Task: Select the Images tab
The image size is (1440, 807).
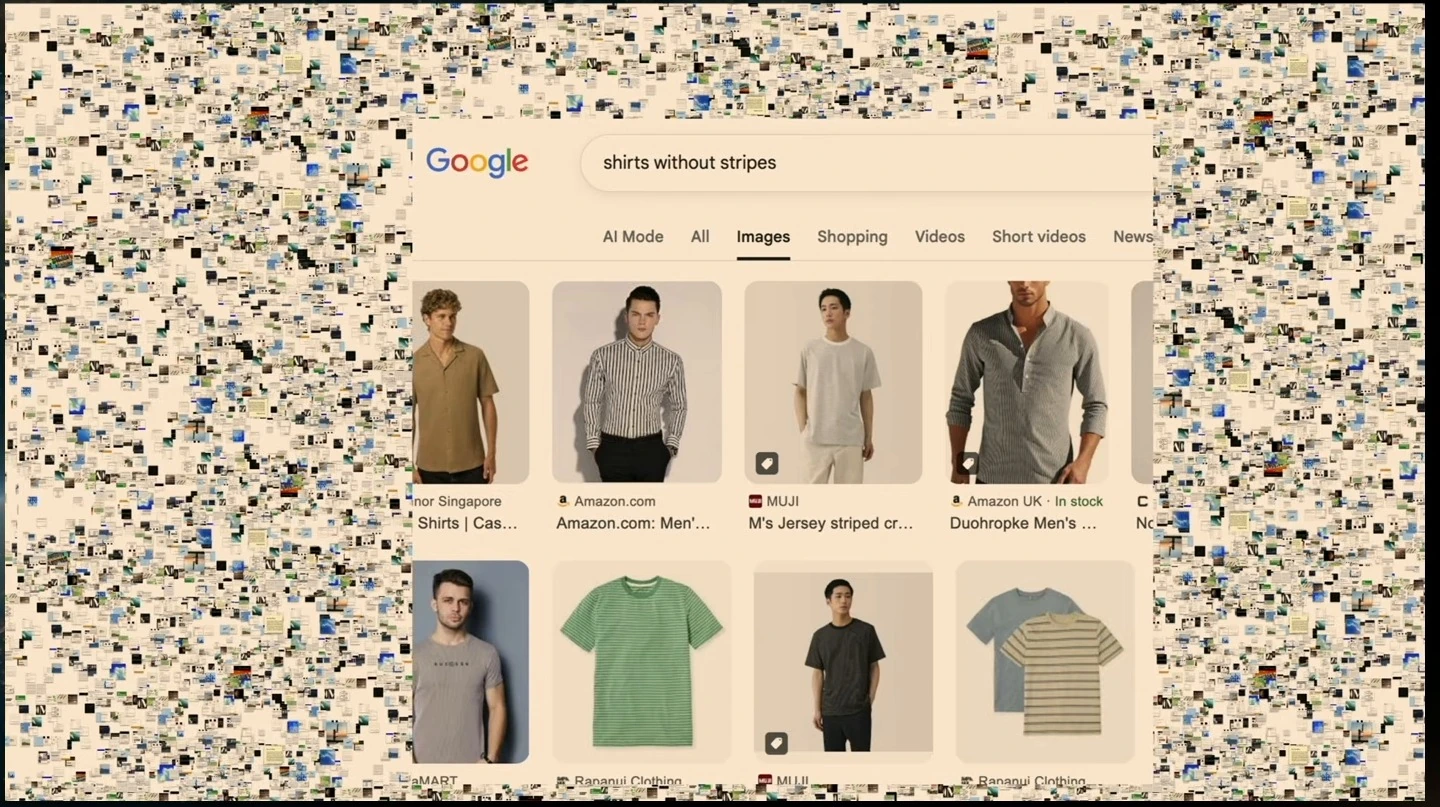Action: pos(763,237)
